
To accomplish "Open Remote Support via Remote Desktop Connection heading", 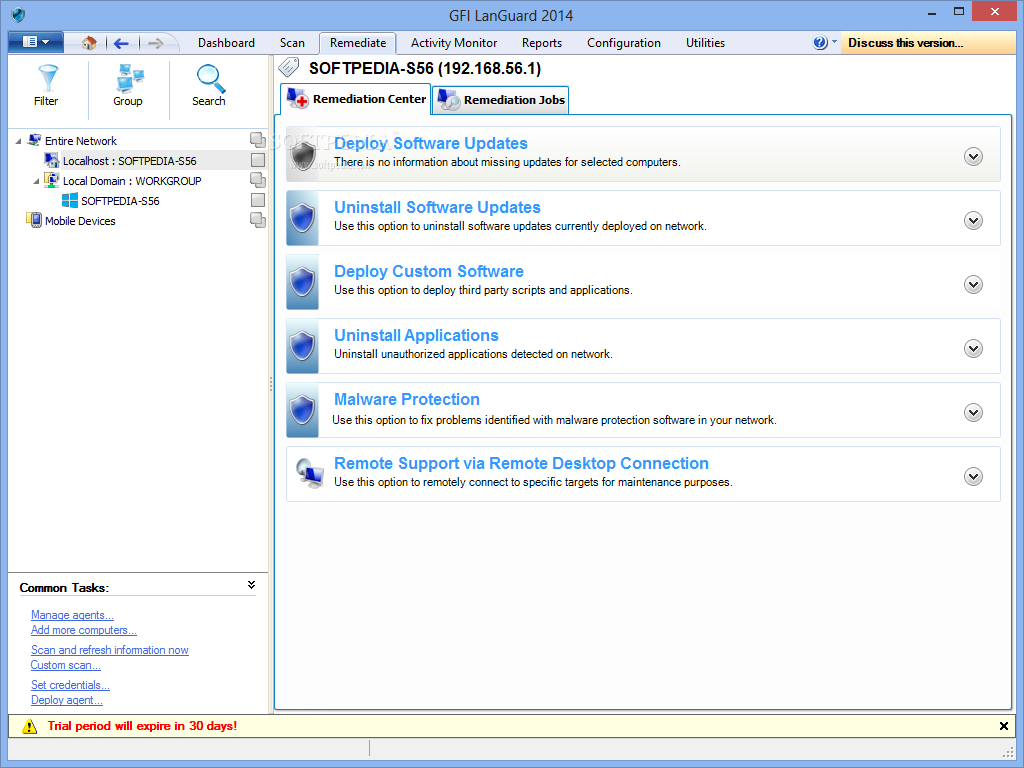I will click(521, 463).
